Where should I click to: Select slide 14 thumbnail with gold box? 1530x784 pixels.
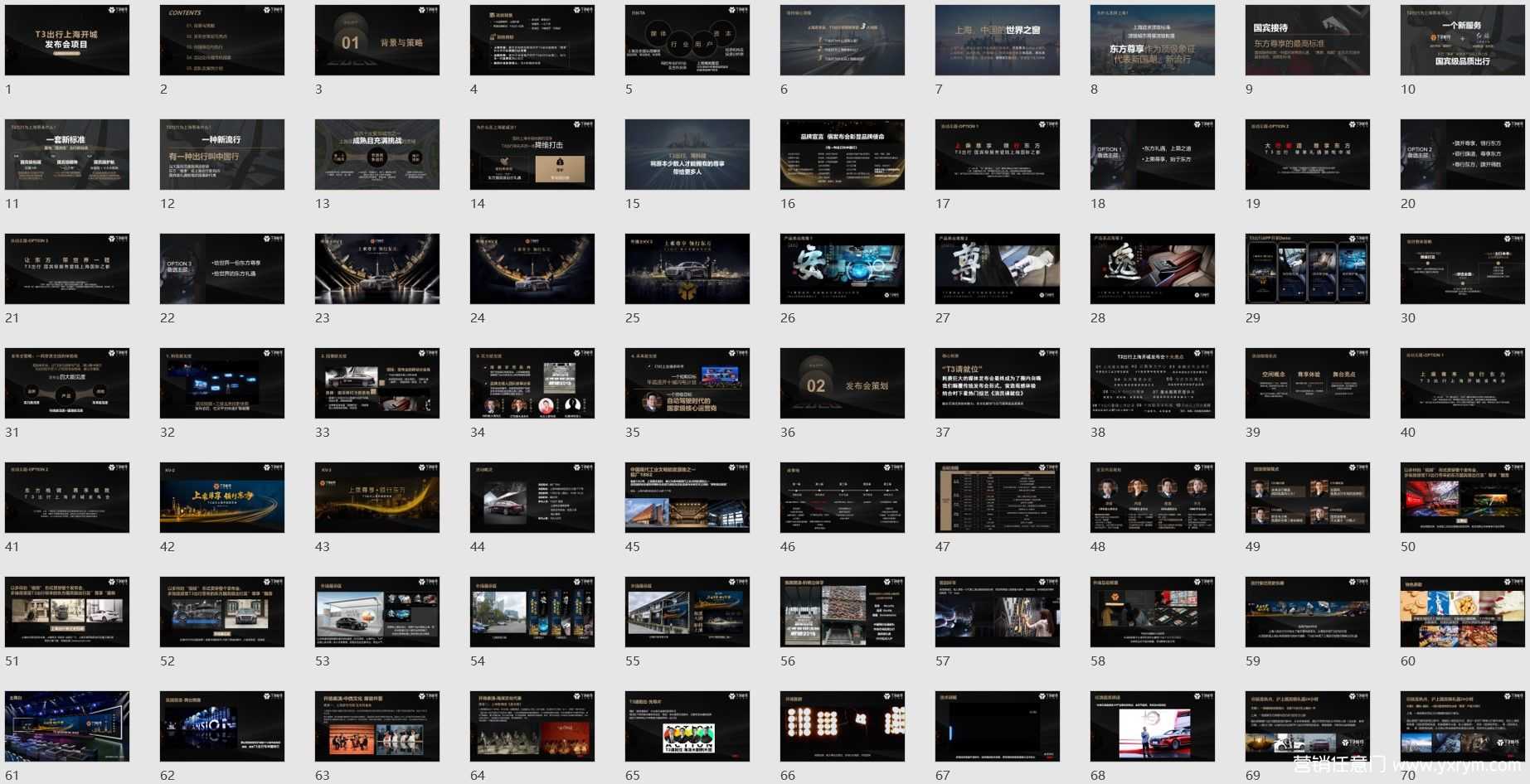pos(532,154)
